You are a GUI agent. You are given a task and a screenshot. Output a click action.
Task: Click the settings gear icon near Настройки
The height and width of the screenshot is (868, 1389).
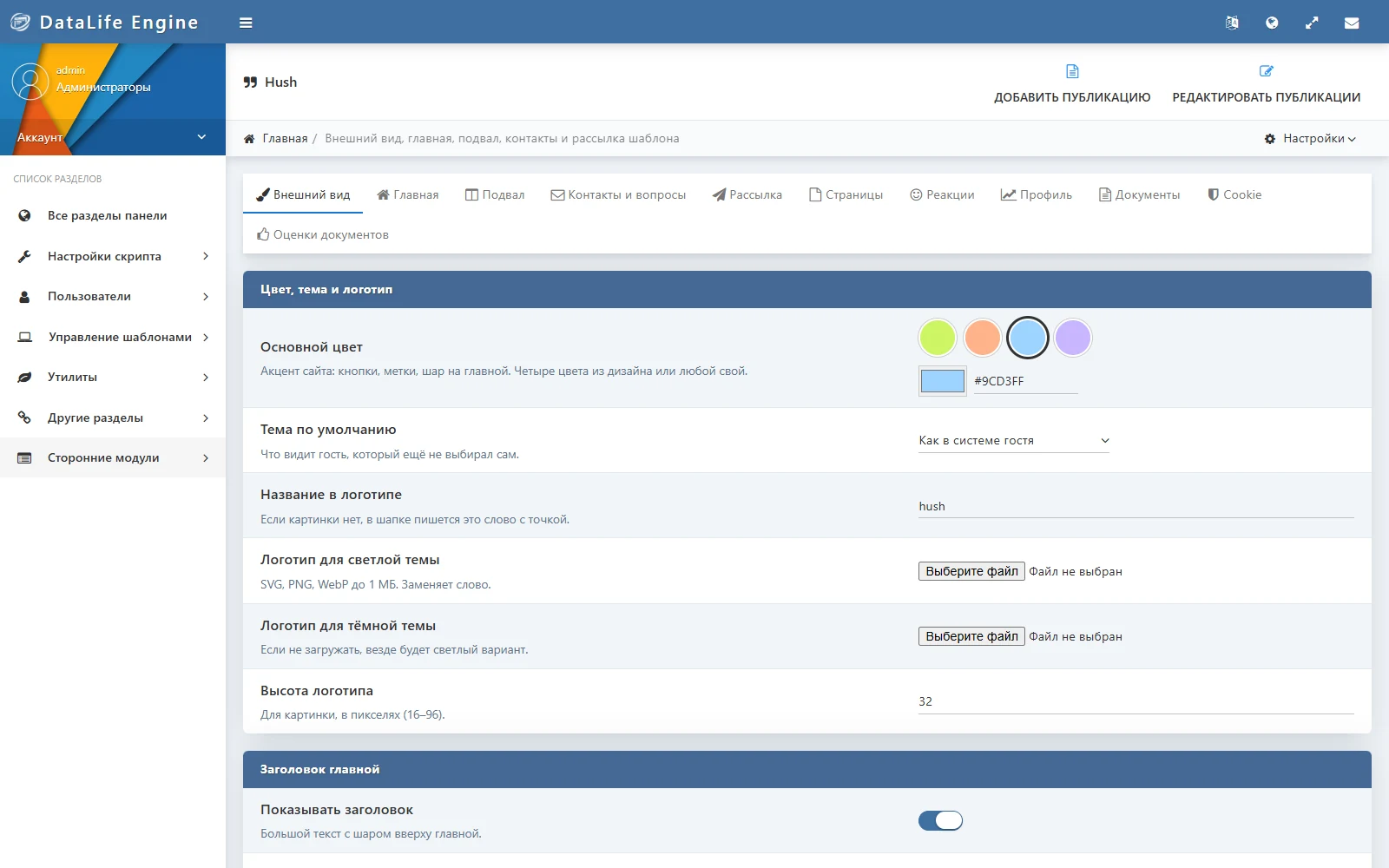(x=1270, y=139)
